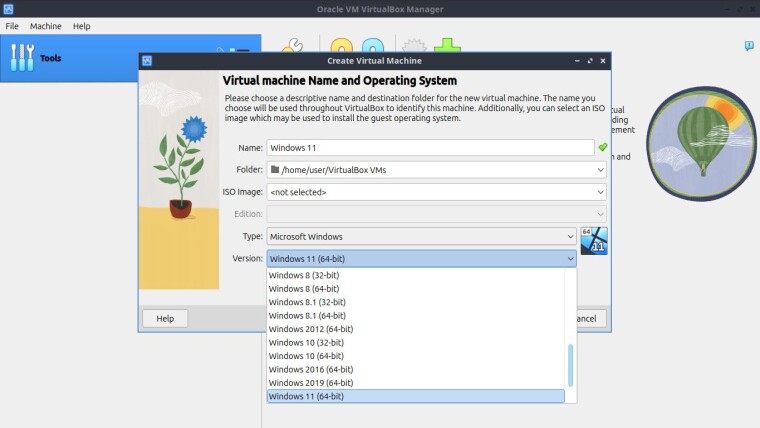
Task: Select Windows 2016 (64-bit) from list
Action: (416, 369)
